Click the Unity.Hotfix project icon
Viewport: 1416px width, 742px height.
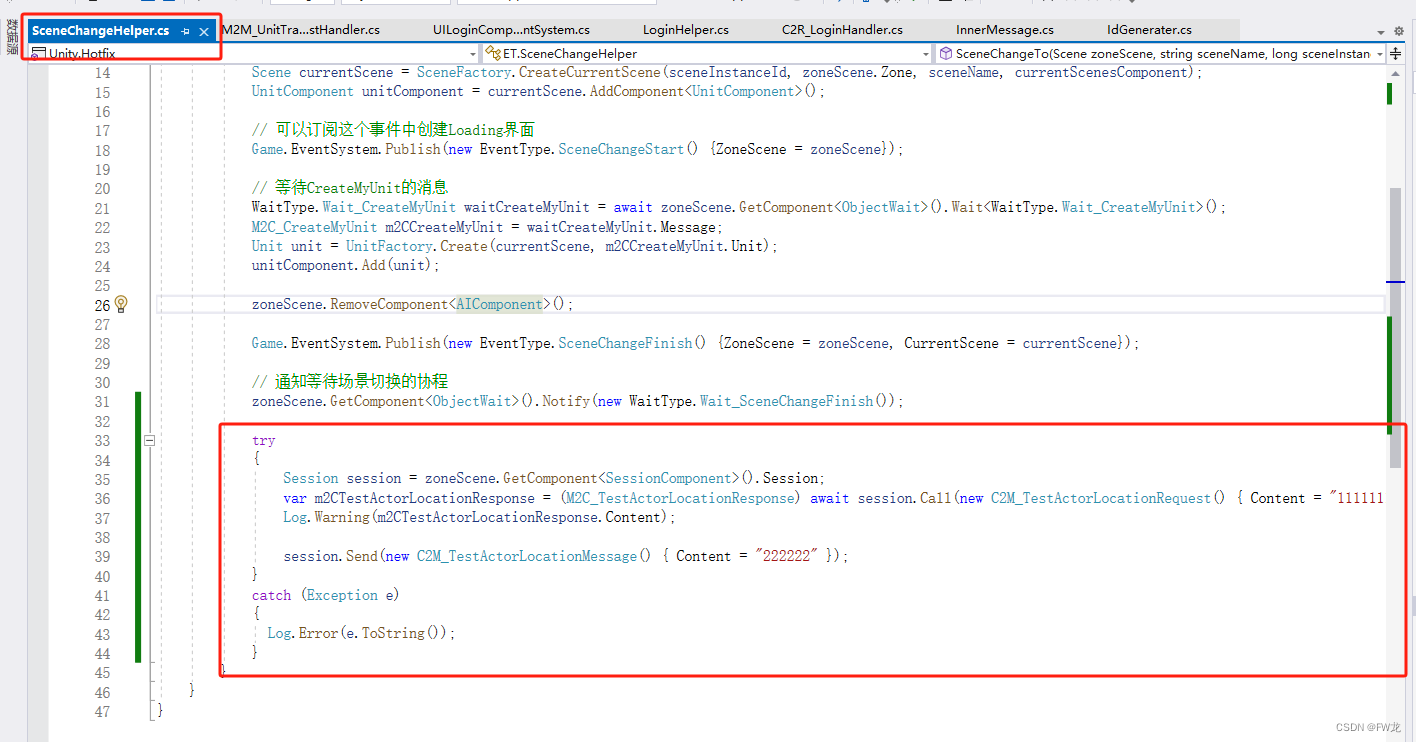coord(37,53)
